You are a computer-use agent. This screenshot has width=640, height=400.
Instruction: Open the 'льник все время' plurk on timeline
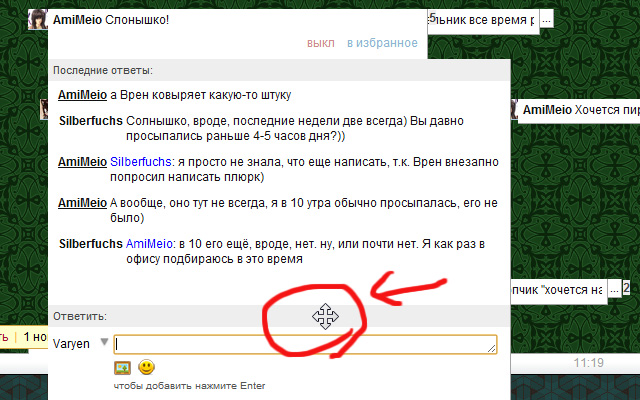point(483,20)
